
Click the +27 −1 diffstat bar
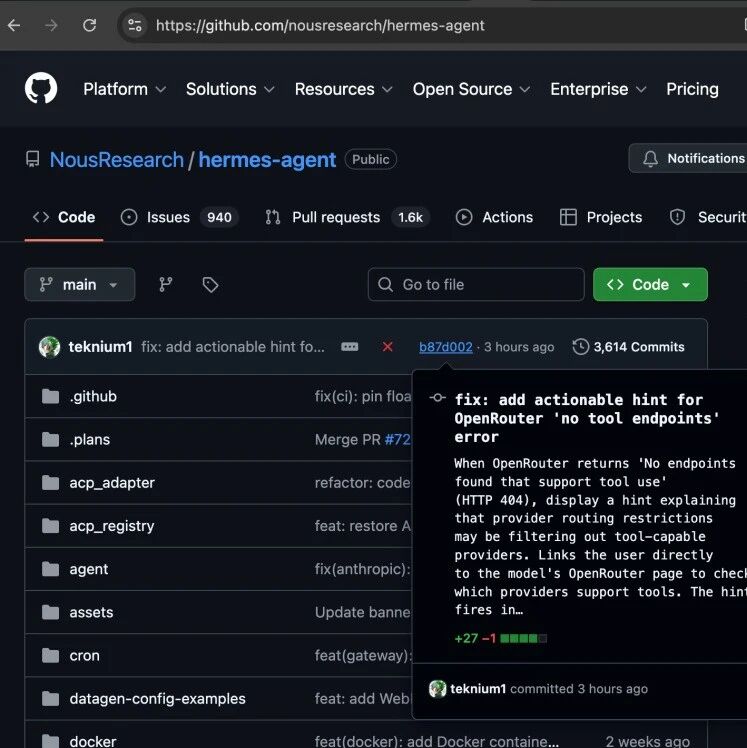500,638
